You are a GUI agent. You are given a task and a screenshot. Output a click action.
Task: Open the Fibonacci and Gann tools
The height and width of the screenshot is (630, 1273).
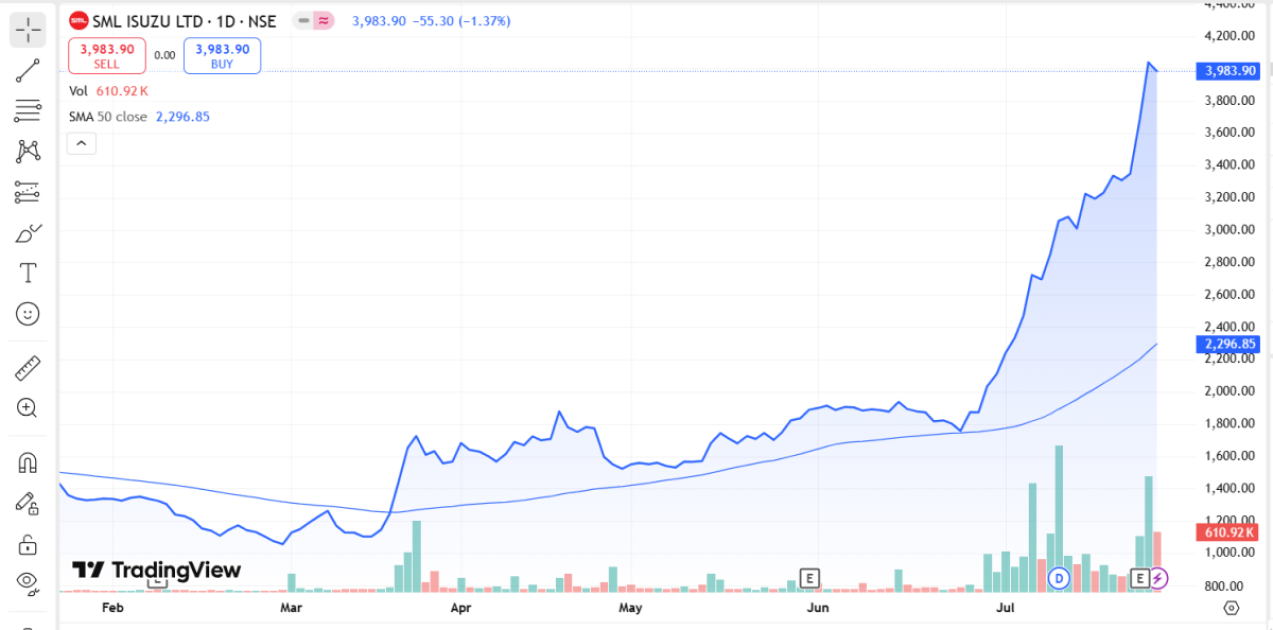28,110
